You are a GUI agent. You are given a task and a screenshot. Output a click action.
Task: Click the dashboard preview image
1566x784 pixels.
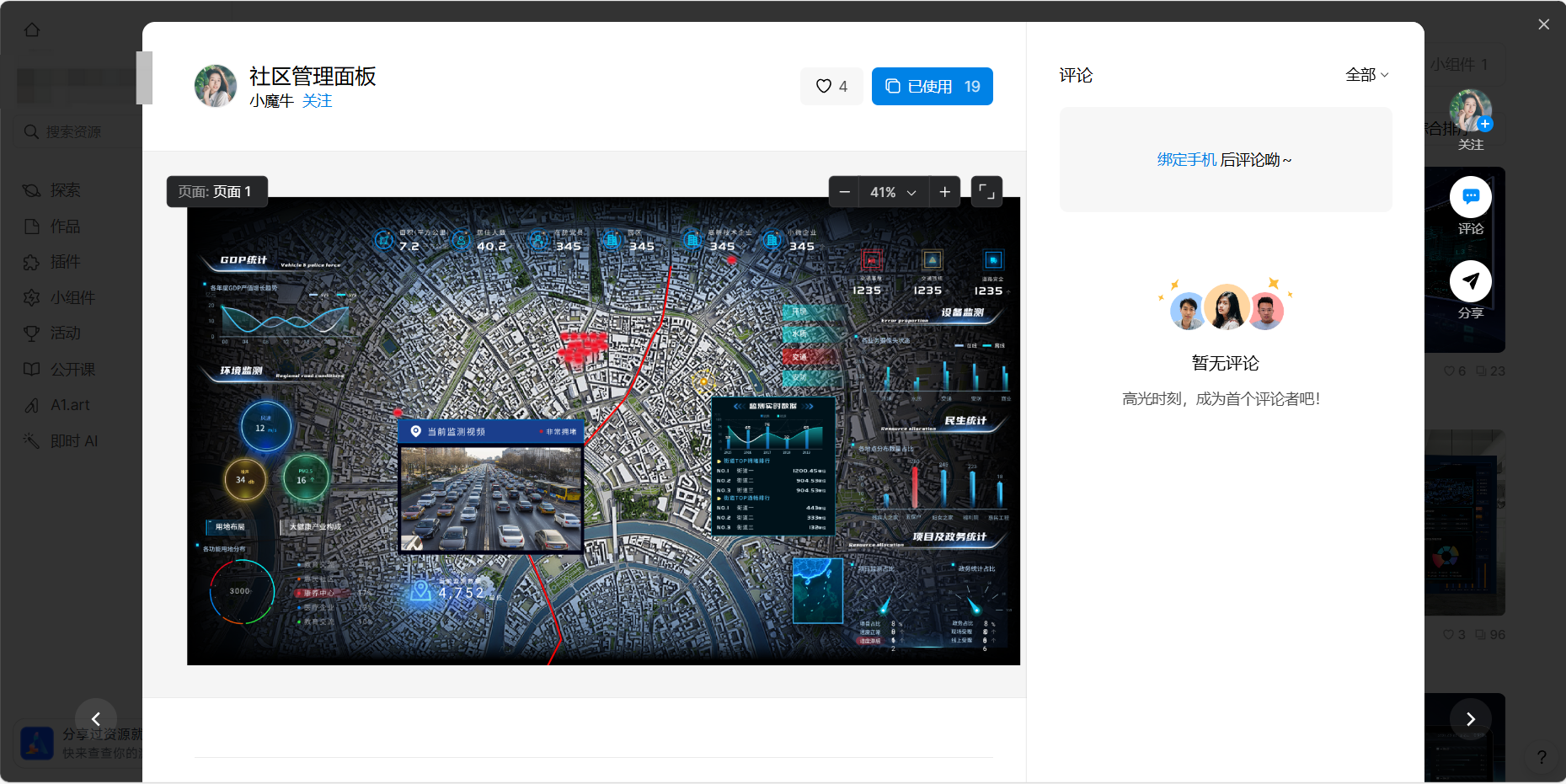[603, 431]
